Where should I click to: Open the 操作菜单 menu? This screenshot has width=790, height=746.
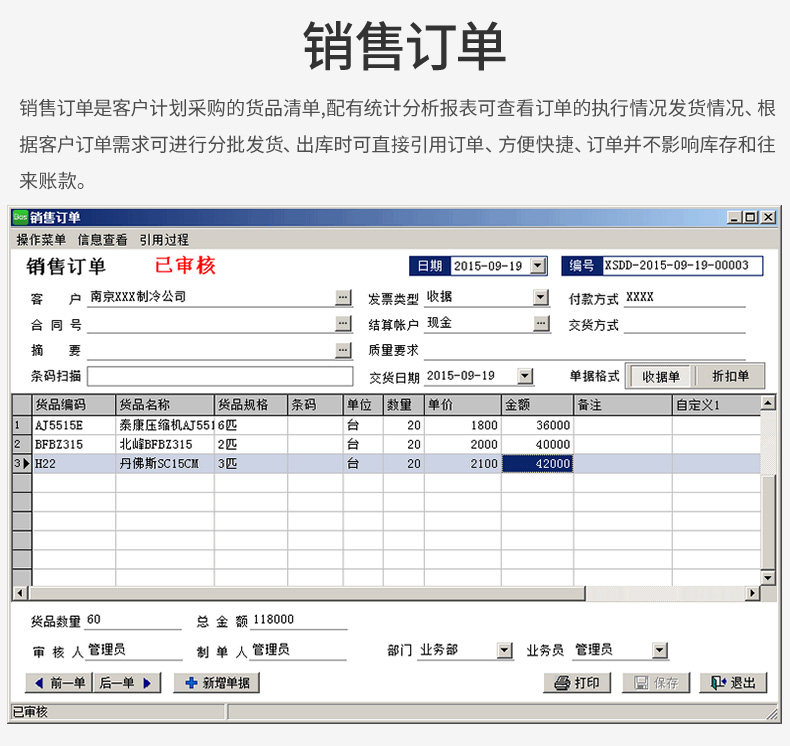41,240
